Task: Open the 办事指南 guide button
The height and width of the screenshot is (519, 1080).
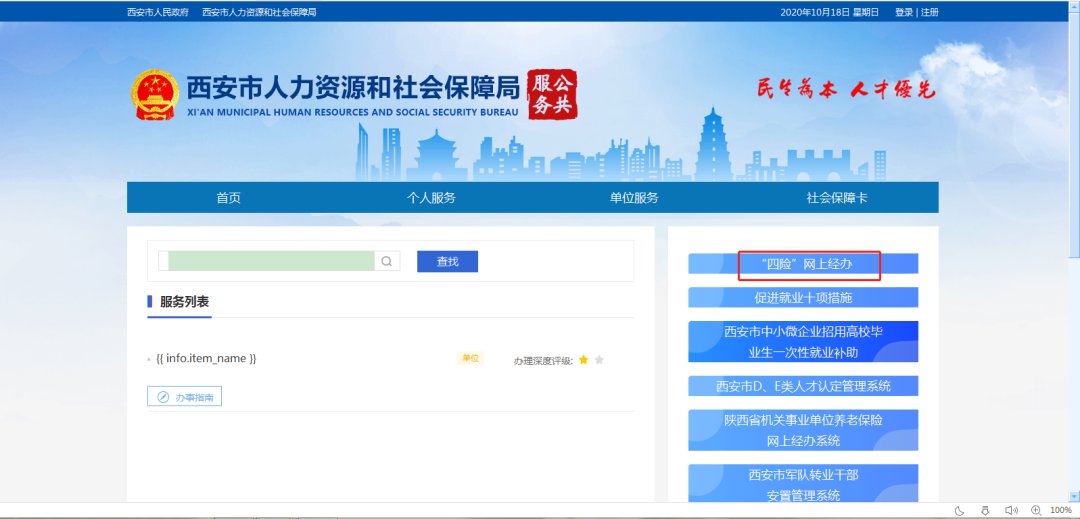Action: tap(184, 397)
